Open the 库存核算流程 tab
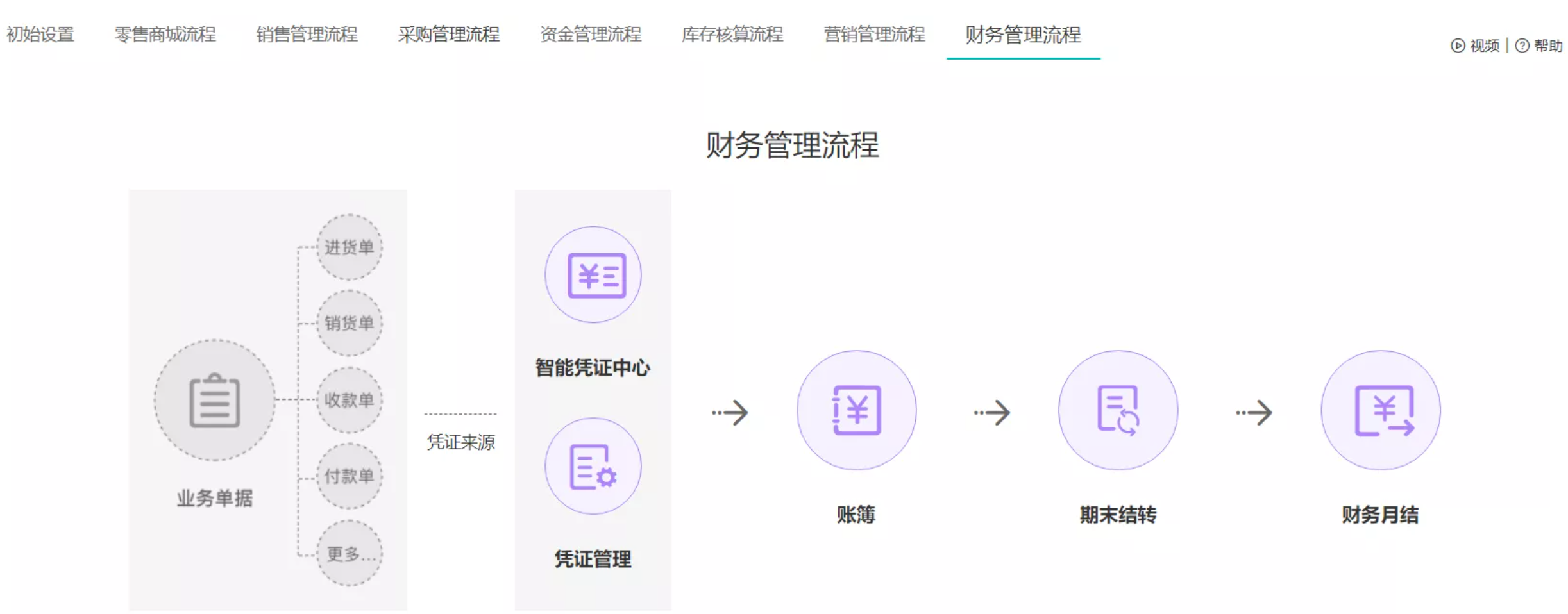The width and height of the screenshot is (1568, 614). (x=732, y=35)
